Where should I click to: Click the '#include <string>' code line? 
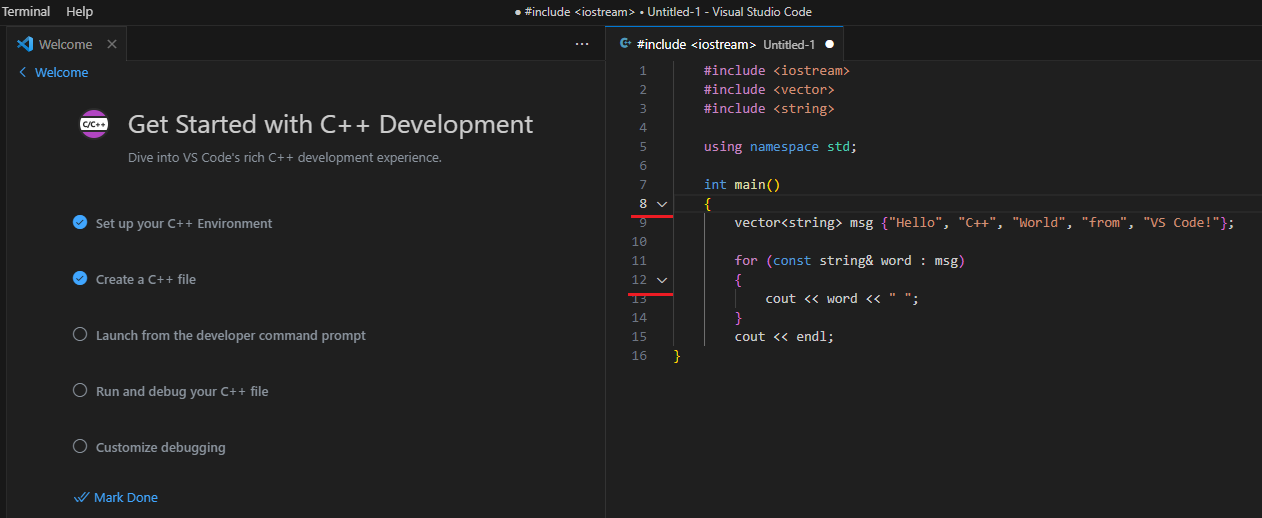[x=768, y=109]
